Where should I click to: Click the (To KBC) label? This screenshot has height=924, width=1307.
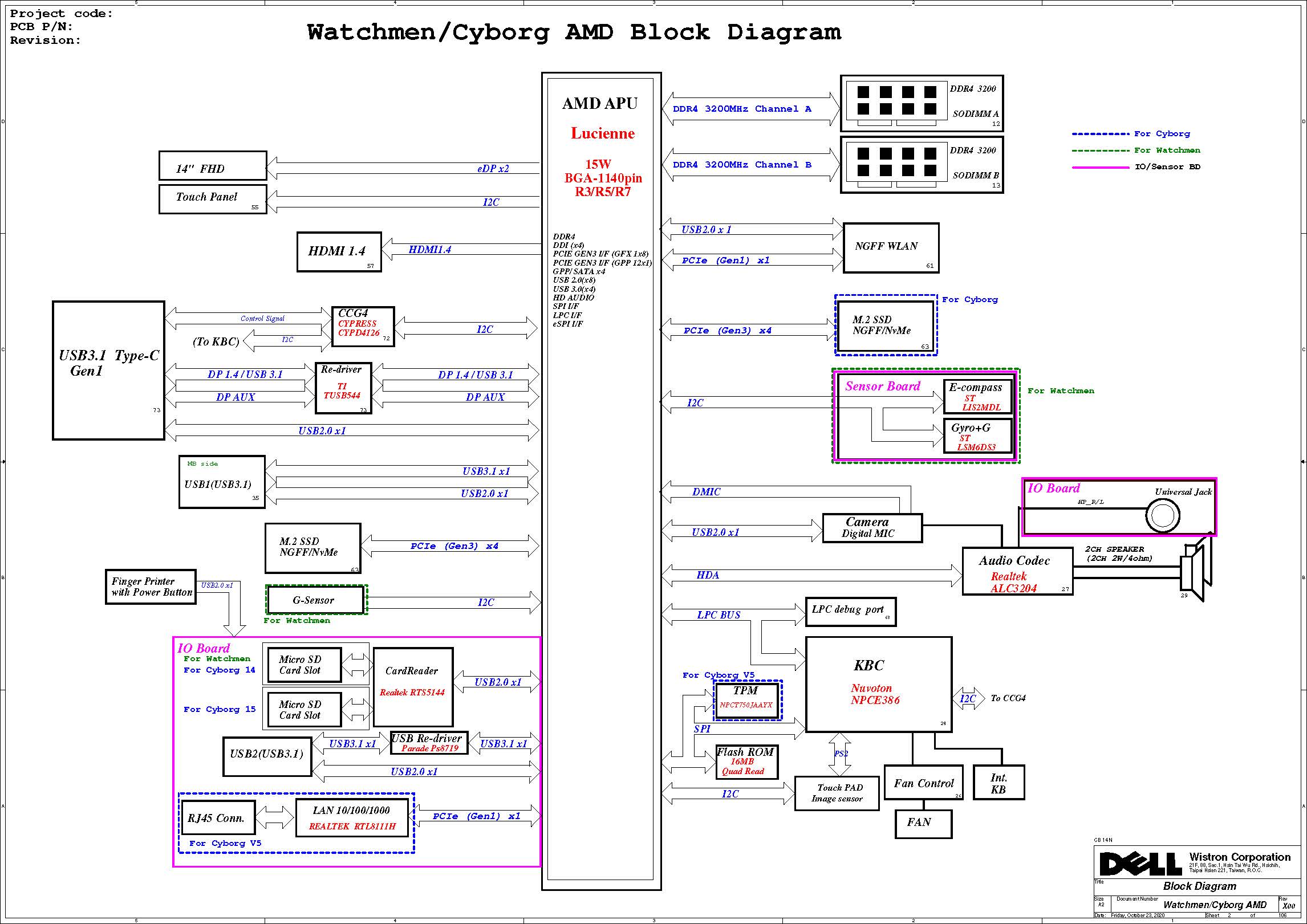click(x=216, y=341)
